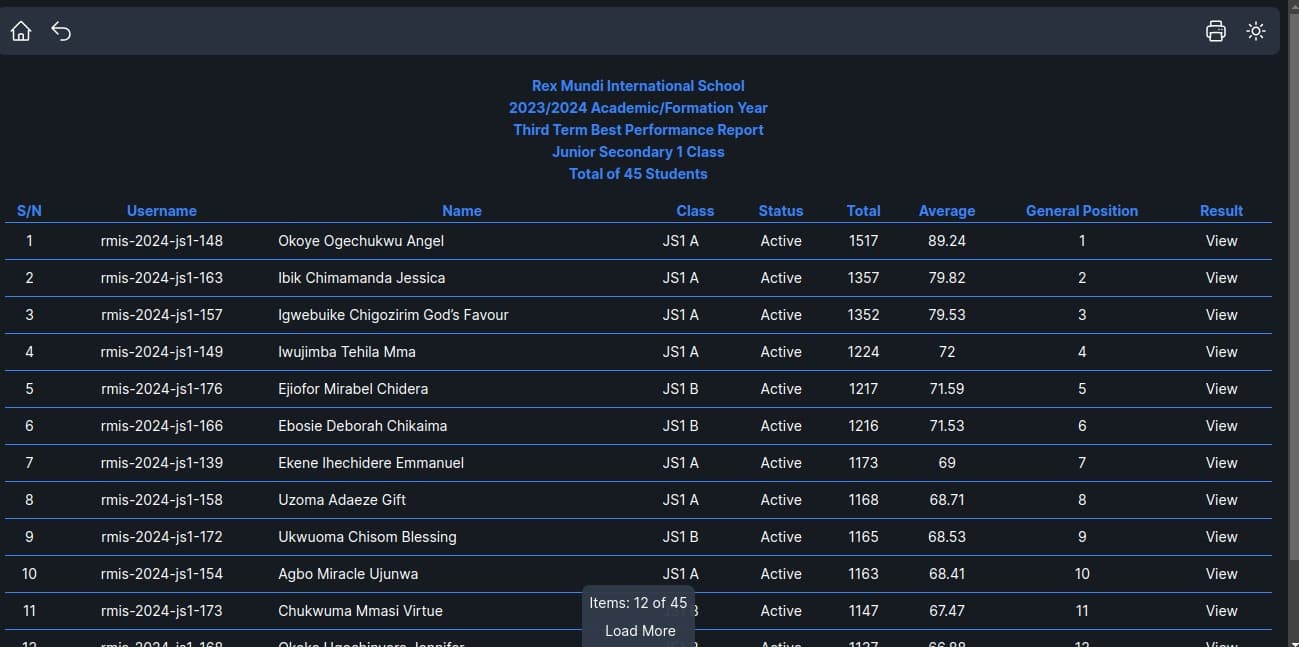Click the S/N column header
This screenshot has height=647, width=1299.
coord(29,211)
